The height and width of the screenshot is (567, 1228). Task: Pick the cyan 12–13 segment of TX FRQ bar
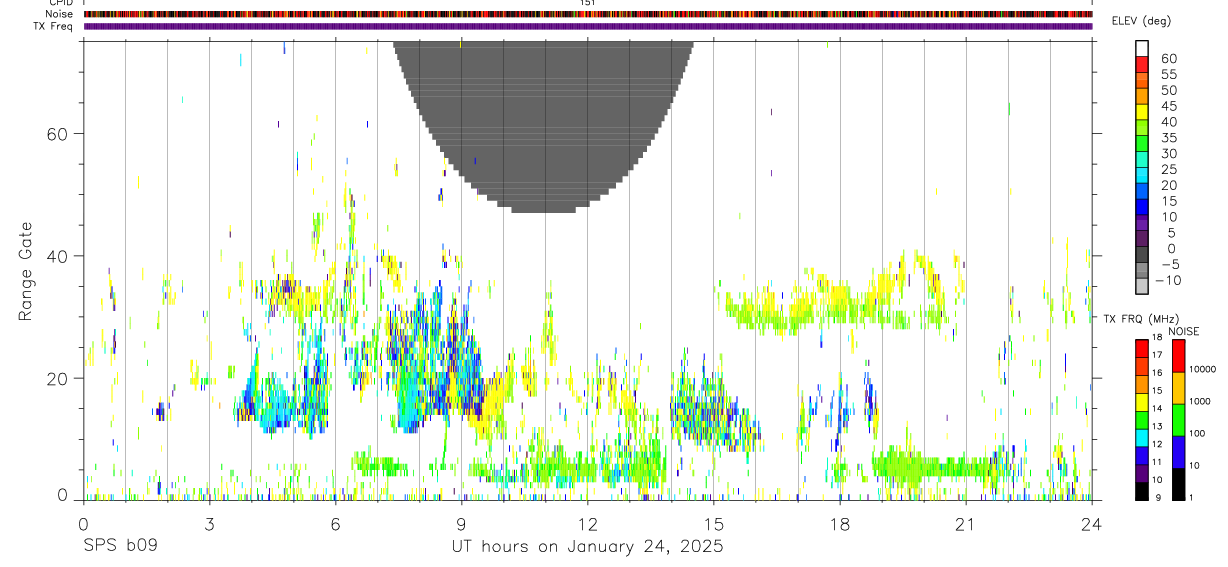pos(1142,437)
